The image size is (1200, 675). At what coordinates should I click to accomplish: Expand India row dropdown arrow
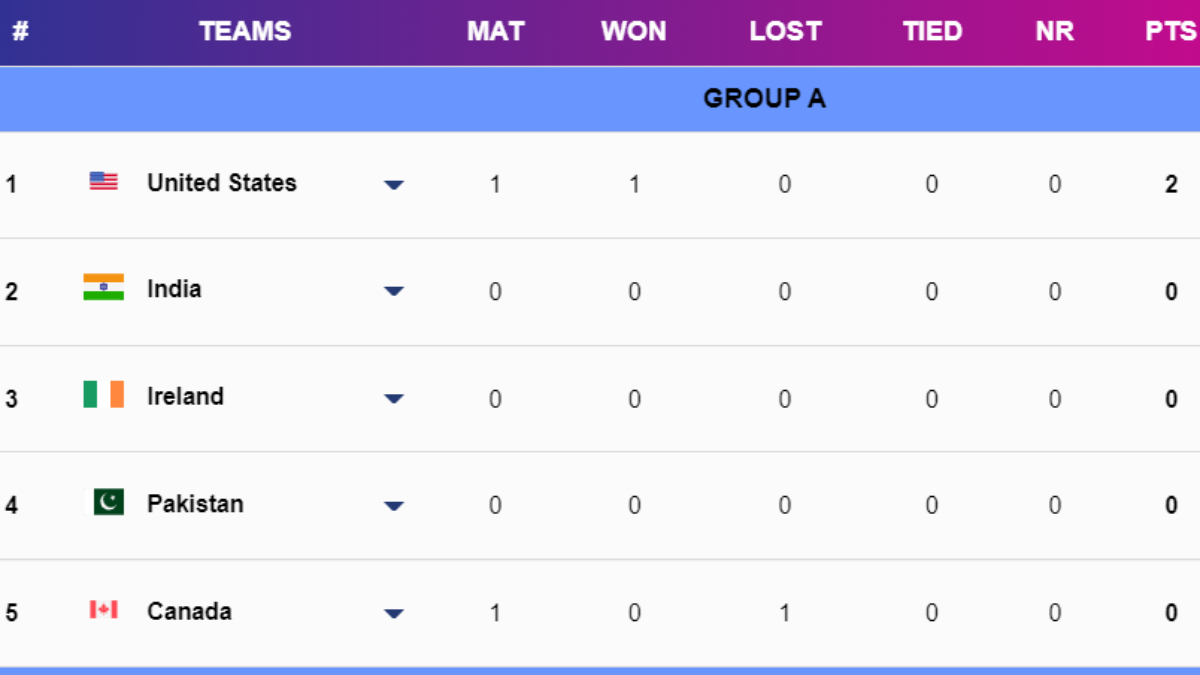click(x=394, y=291)
